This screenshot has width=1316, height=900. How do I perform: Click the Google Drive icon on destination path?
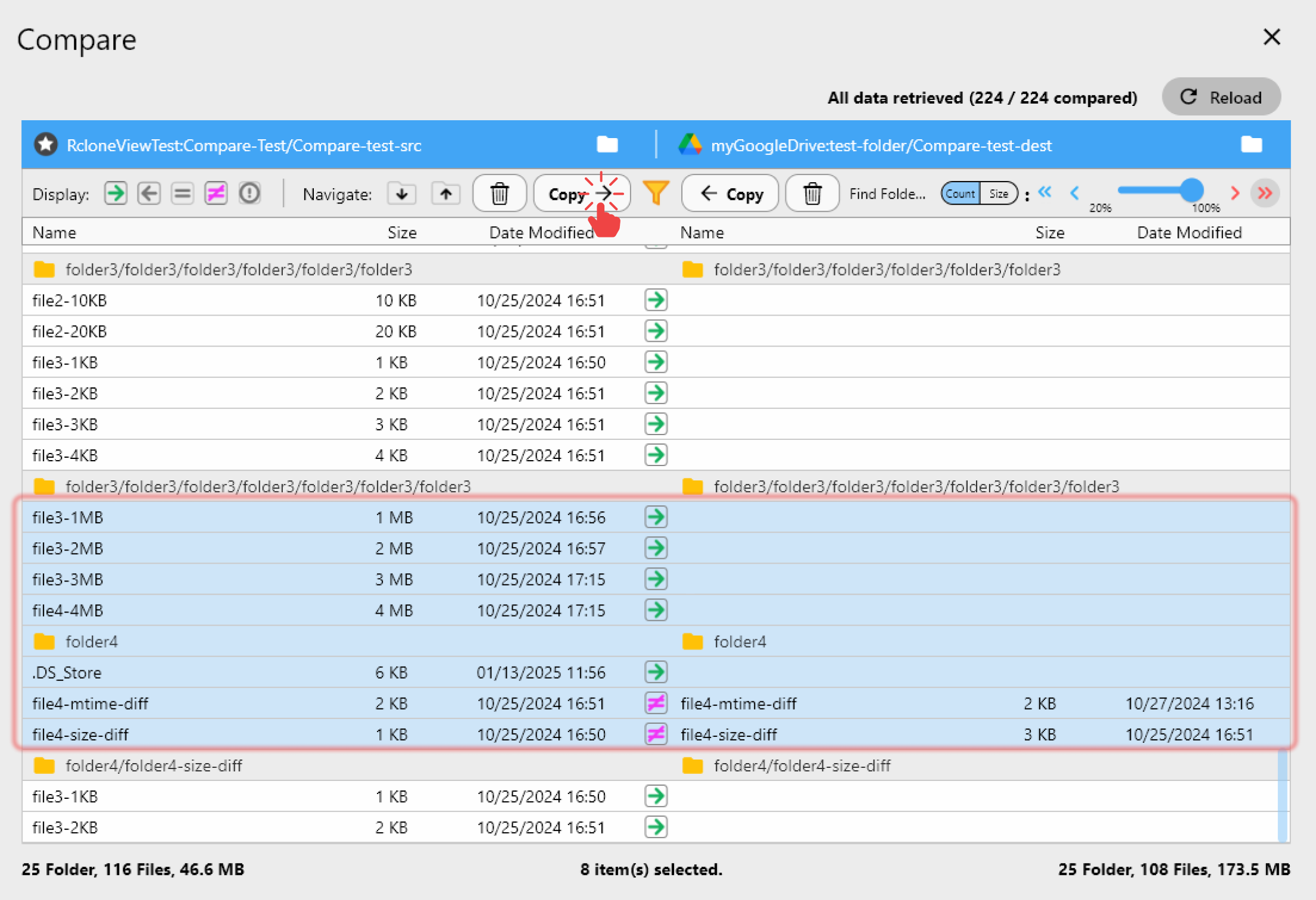pyautogui.click(x=691, y=145)
